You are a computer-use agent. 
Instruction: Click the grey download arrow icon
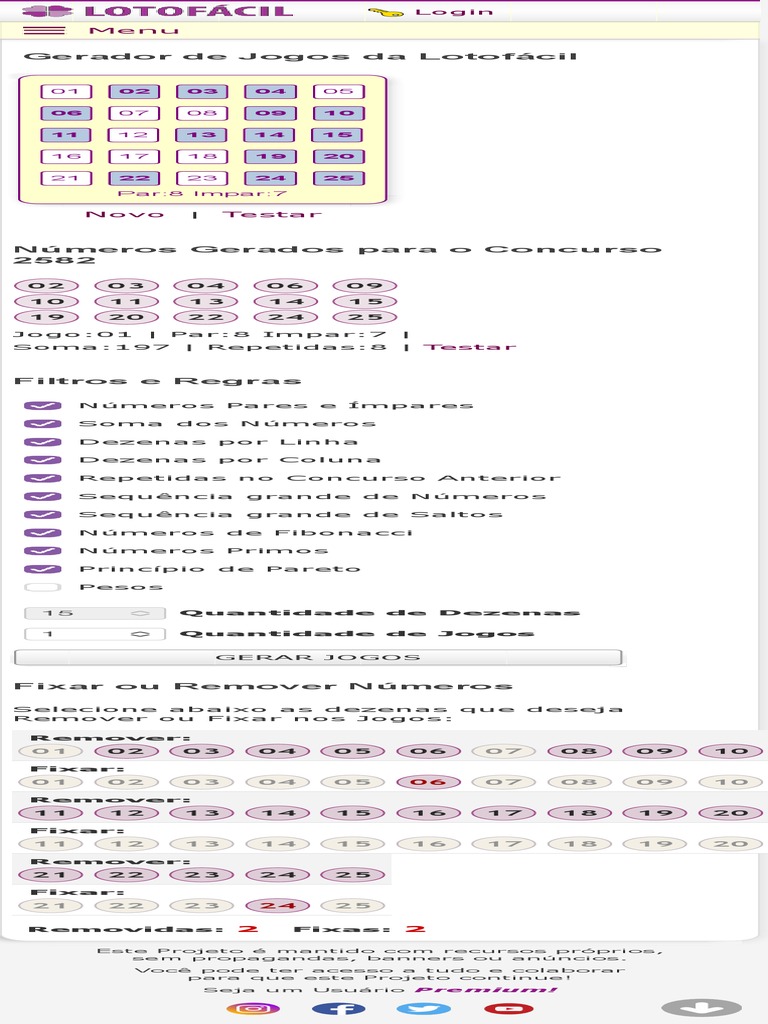point(701,1008)
